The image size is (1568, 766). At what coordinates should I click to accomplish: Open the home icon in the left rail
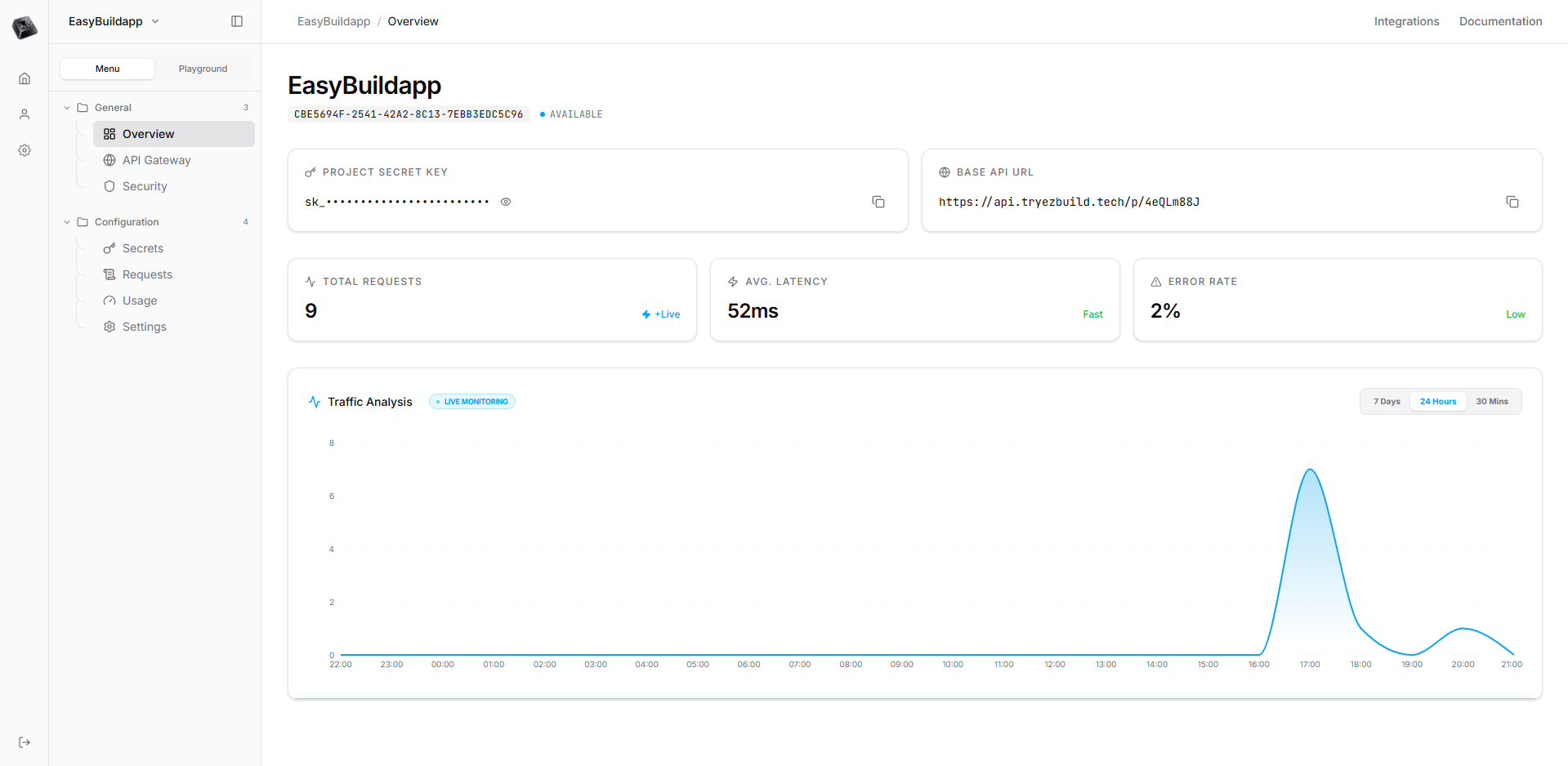tap(25, 78)
